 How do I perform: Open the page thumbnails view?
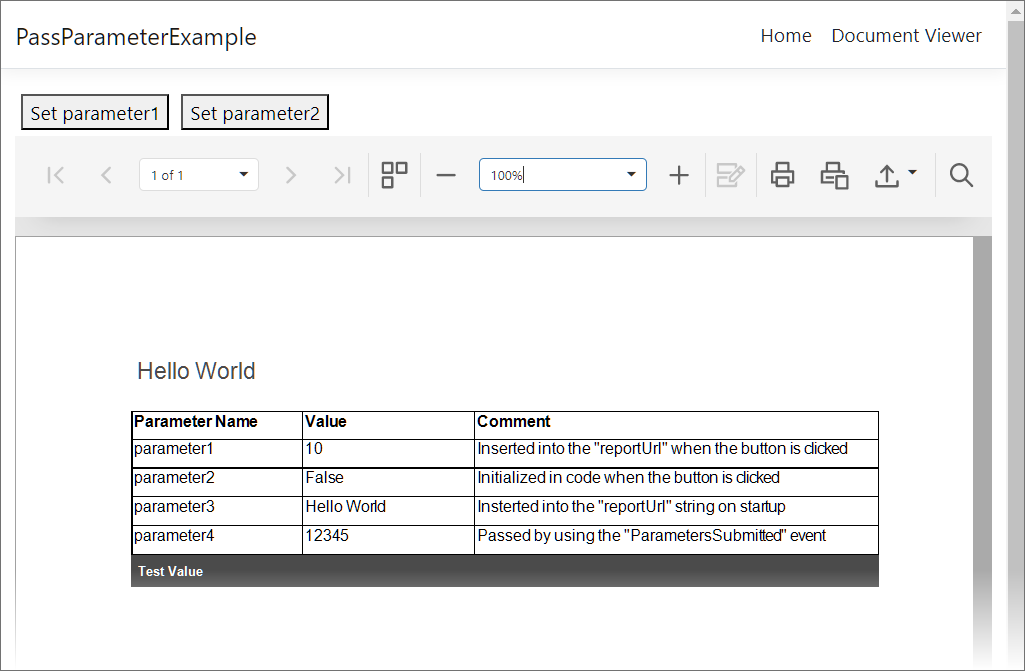[x=393, y=174]
